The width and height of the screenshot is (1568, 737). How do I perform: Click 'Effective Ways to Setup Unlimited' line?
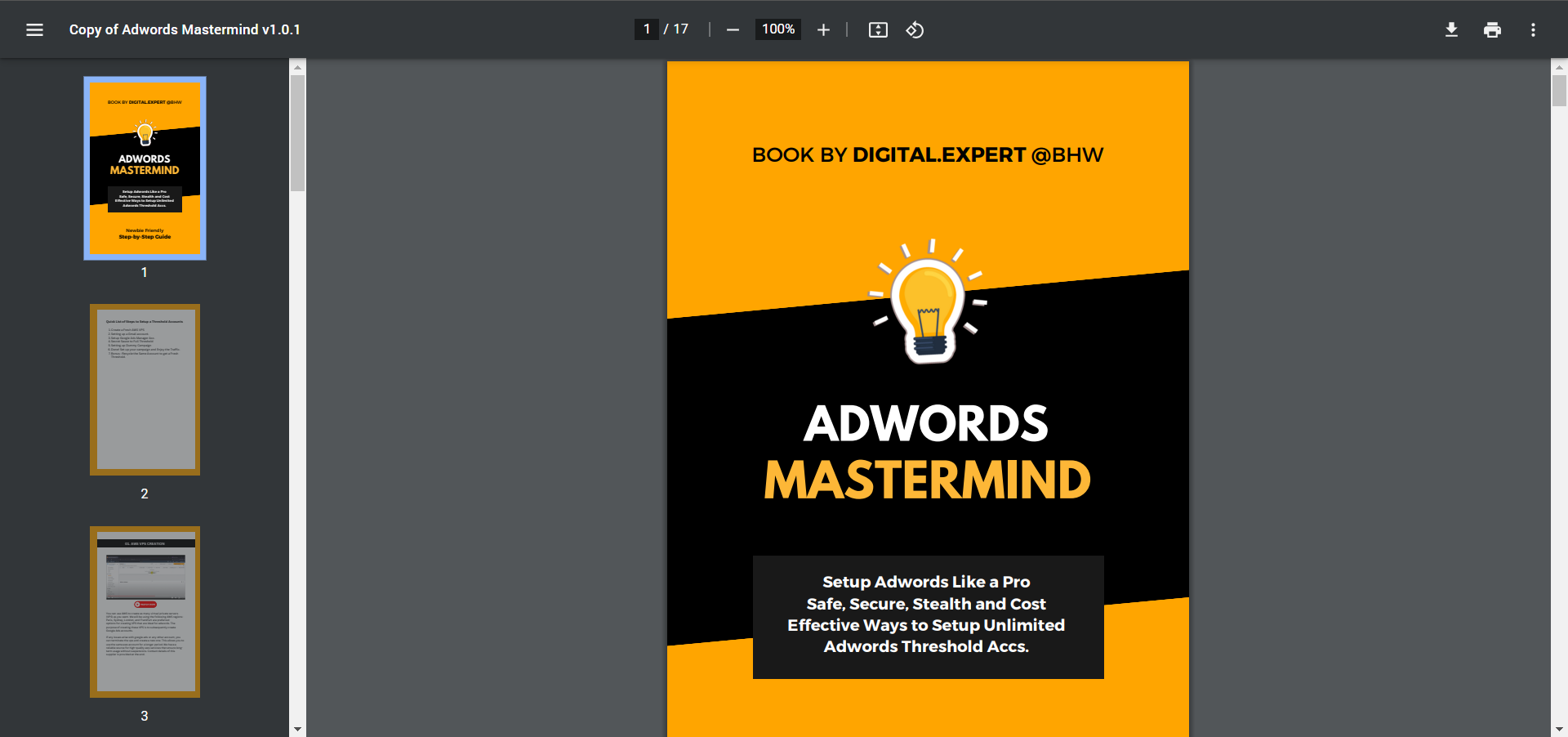926,625
